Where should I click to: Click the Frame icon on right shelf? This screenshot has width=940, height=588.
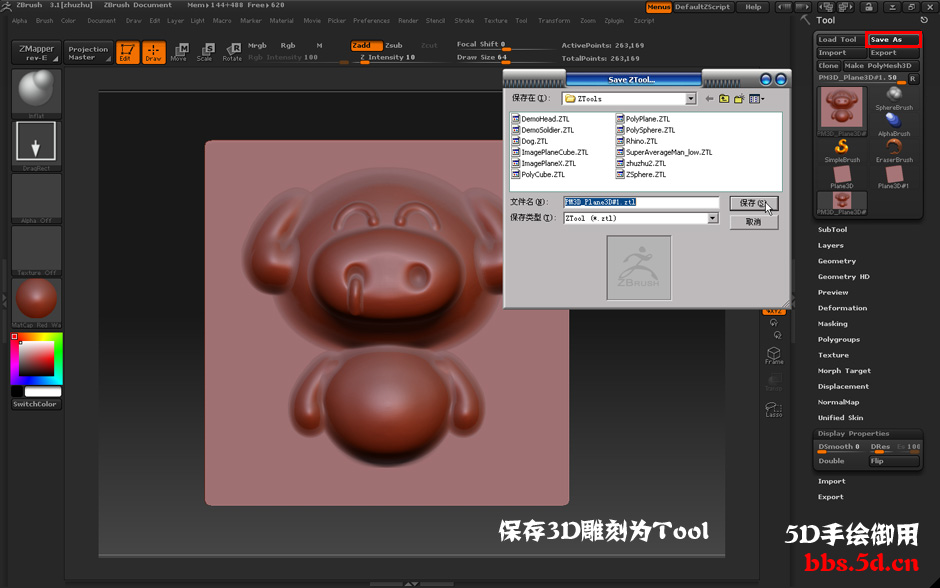pos(774,355)
